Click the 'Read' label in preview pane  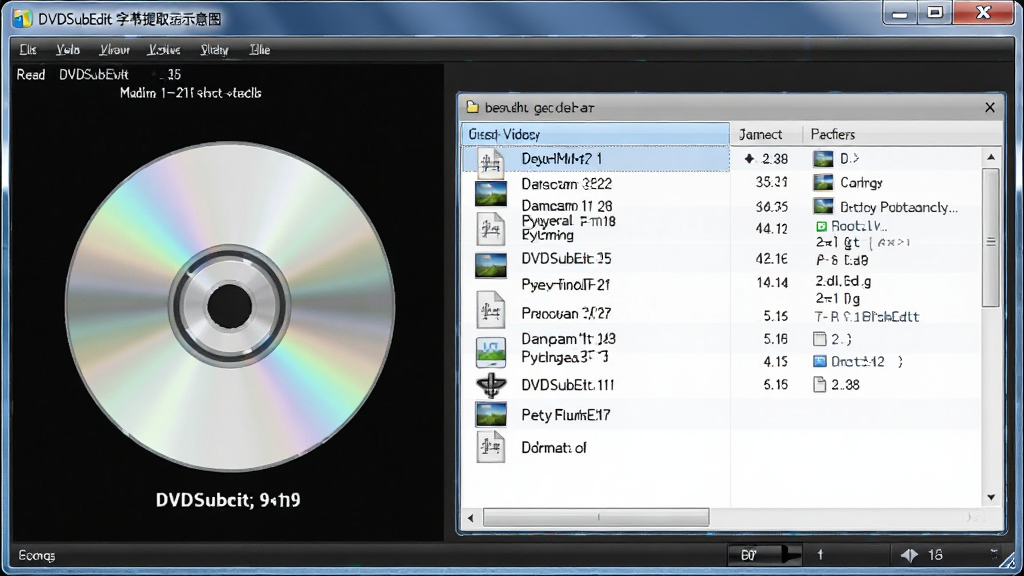31,74
